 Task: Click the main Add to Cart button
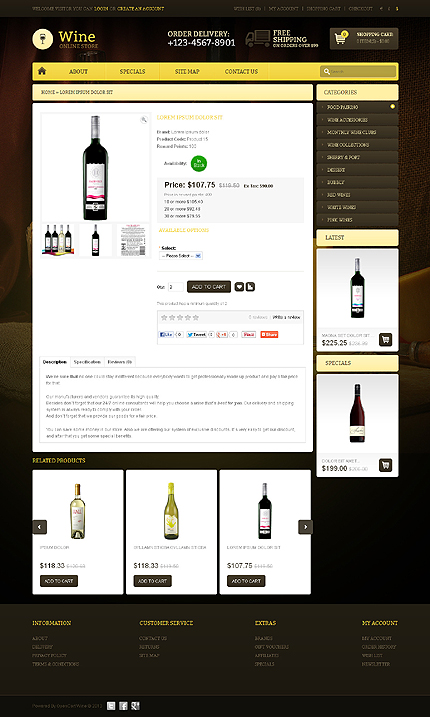pos(209,287)
